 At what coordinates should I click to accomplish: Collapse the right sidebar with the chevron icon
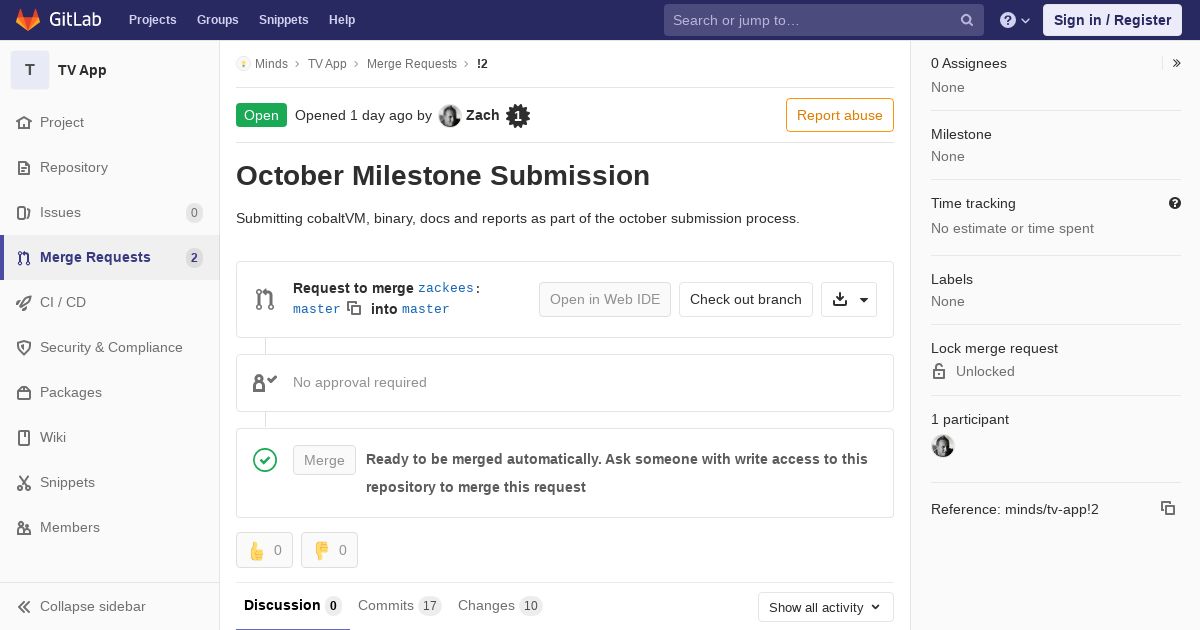[x=1177, y=63]
